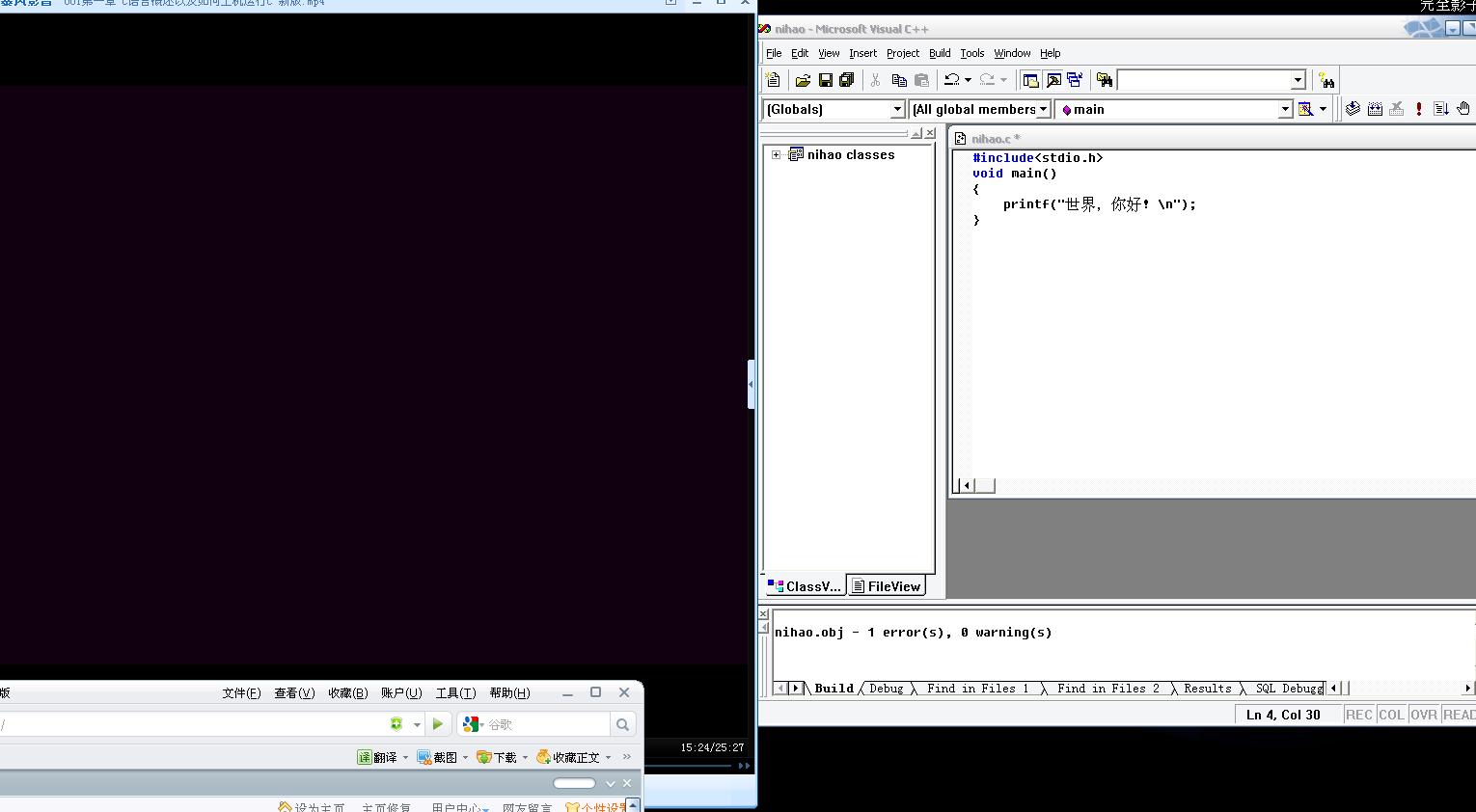Switch to the FileView tab
This screenshot has width=1476, height=812.
coord(887,585)
